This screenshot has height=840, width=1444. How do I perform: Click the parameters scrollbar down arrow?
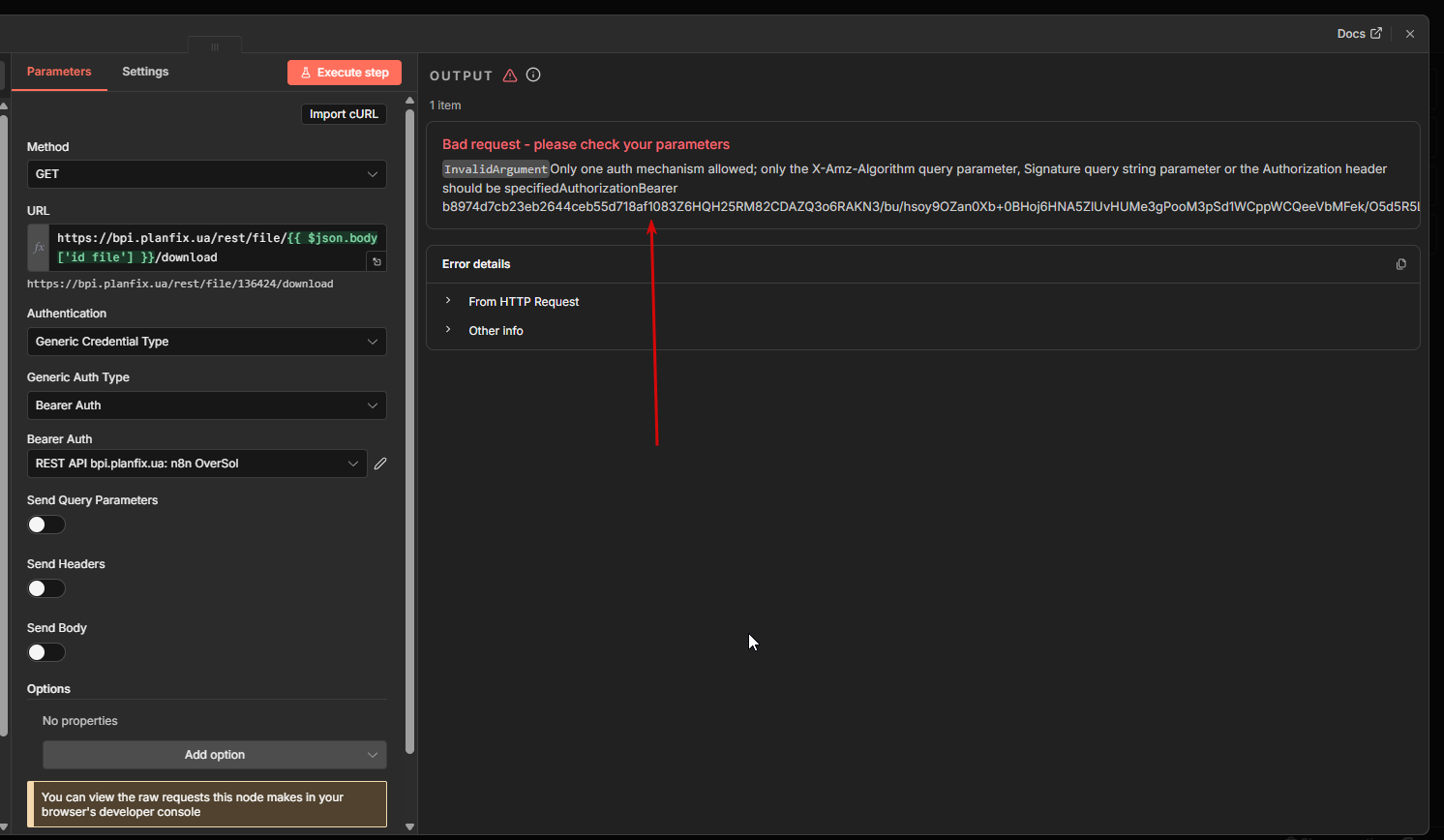tap(409, 826)
